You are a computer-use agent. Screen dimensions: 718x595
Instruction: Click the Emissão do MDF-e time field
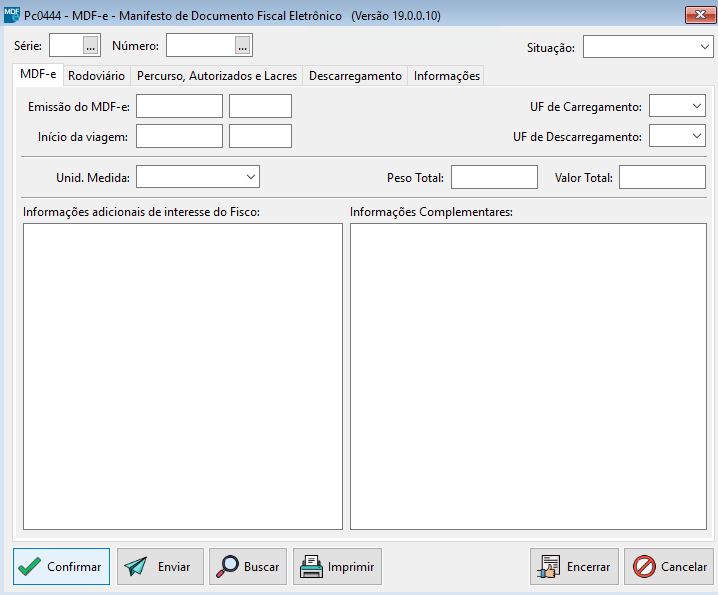[x=260, y=106]
